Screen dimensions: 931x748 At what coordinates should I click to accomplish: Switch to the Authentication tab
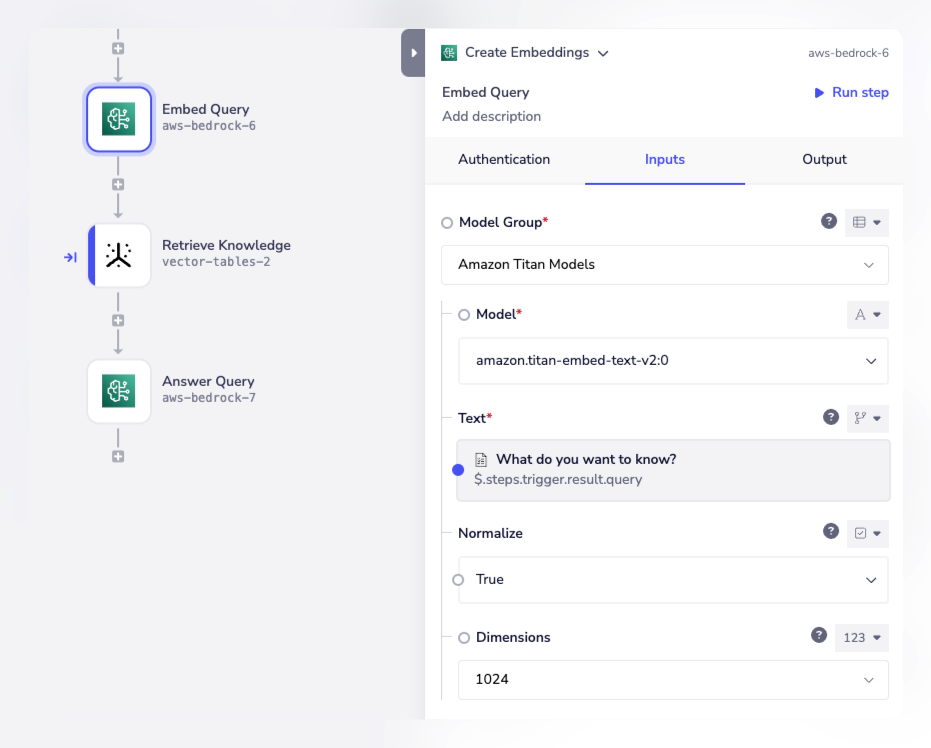504,160
